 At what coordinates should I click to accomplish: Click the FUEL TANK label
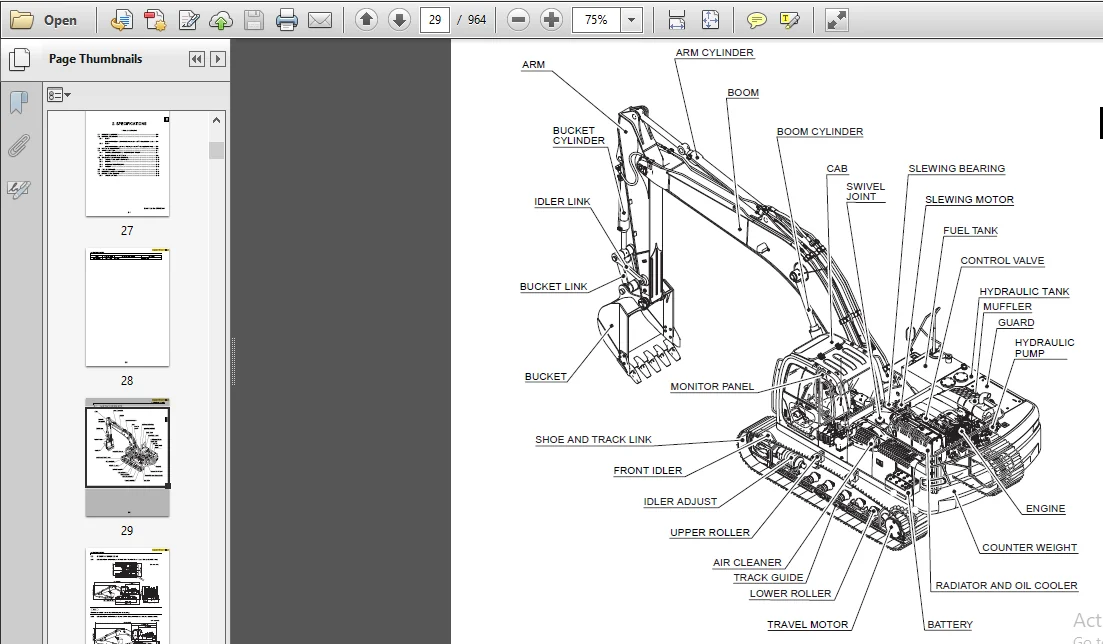coord(970,230)
